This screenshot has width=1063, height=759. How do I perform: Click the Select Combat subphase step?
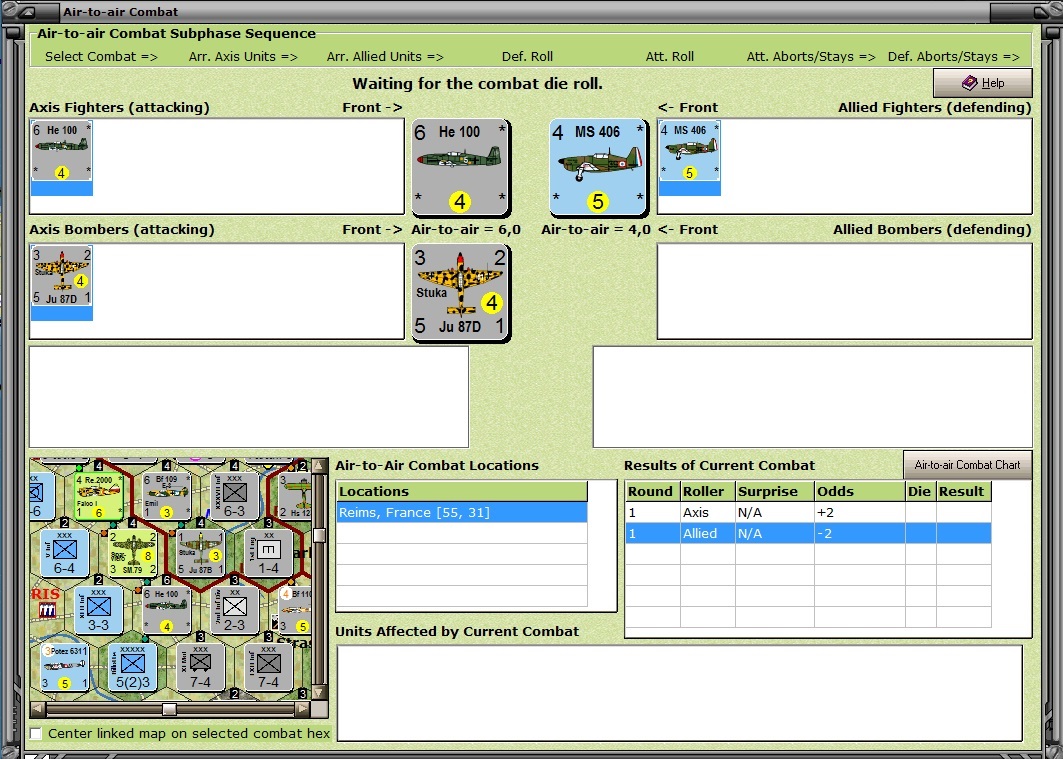point(101,56)
